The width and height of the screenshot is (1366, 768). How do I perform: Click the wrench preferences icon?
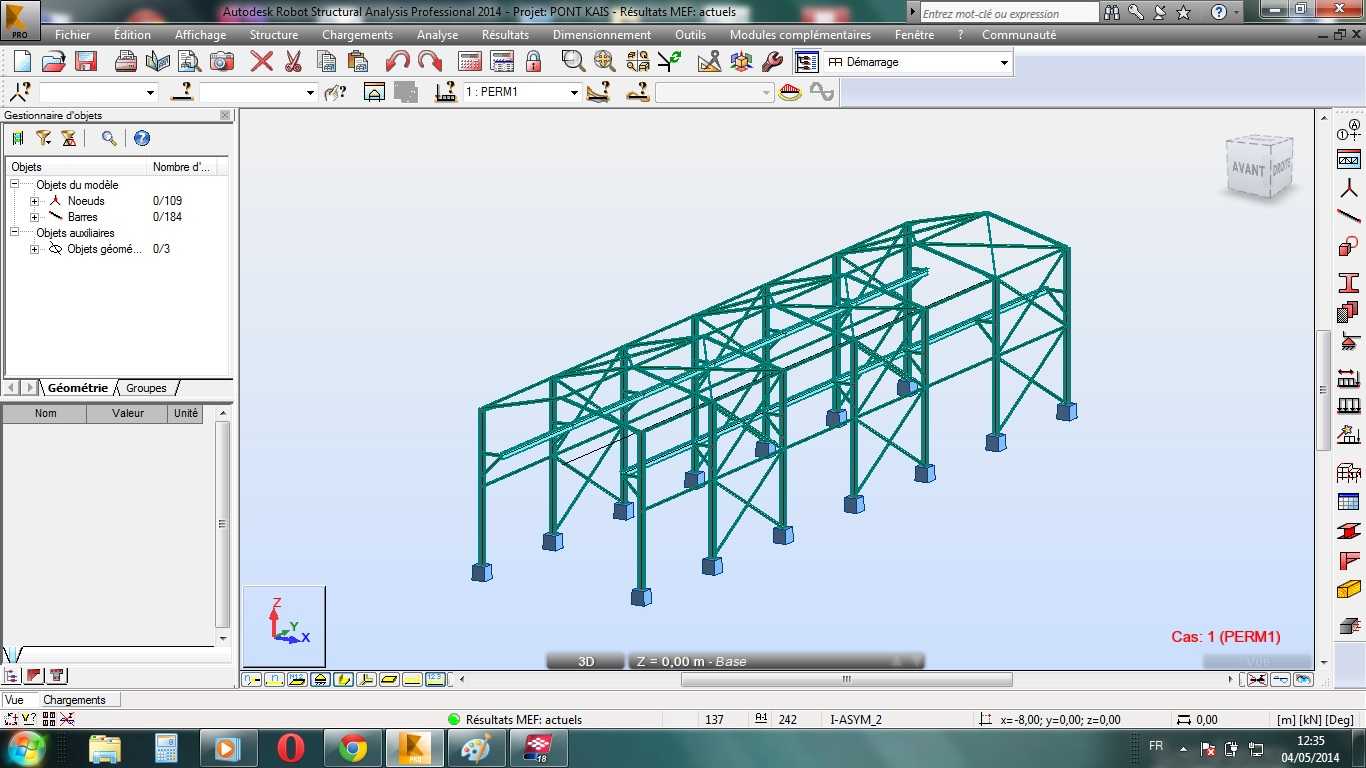pos(771,61)
